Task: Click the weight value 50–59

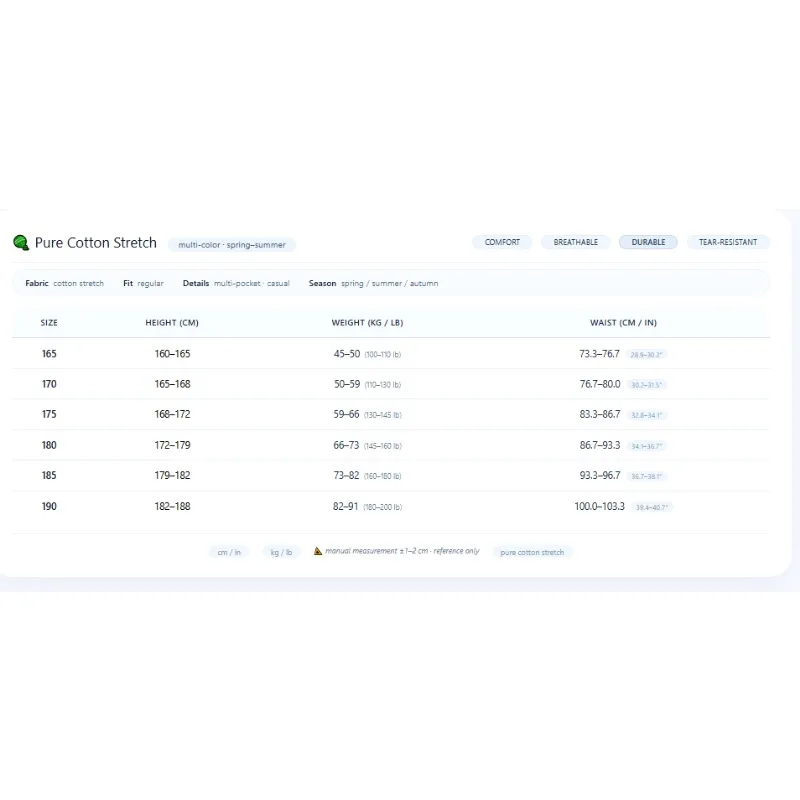Action: point(347,384)
